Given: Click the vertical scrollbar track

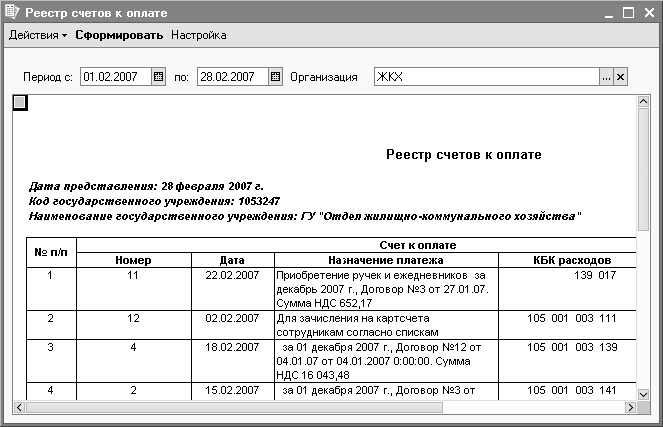Looking at the screenshot, I should pos(646,250).
